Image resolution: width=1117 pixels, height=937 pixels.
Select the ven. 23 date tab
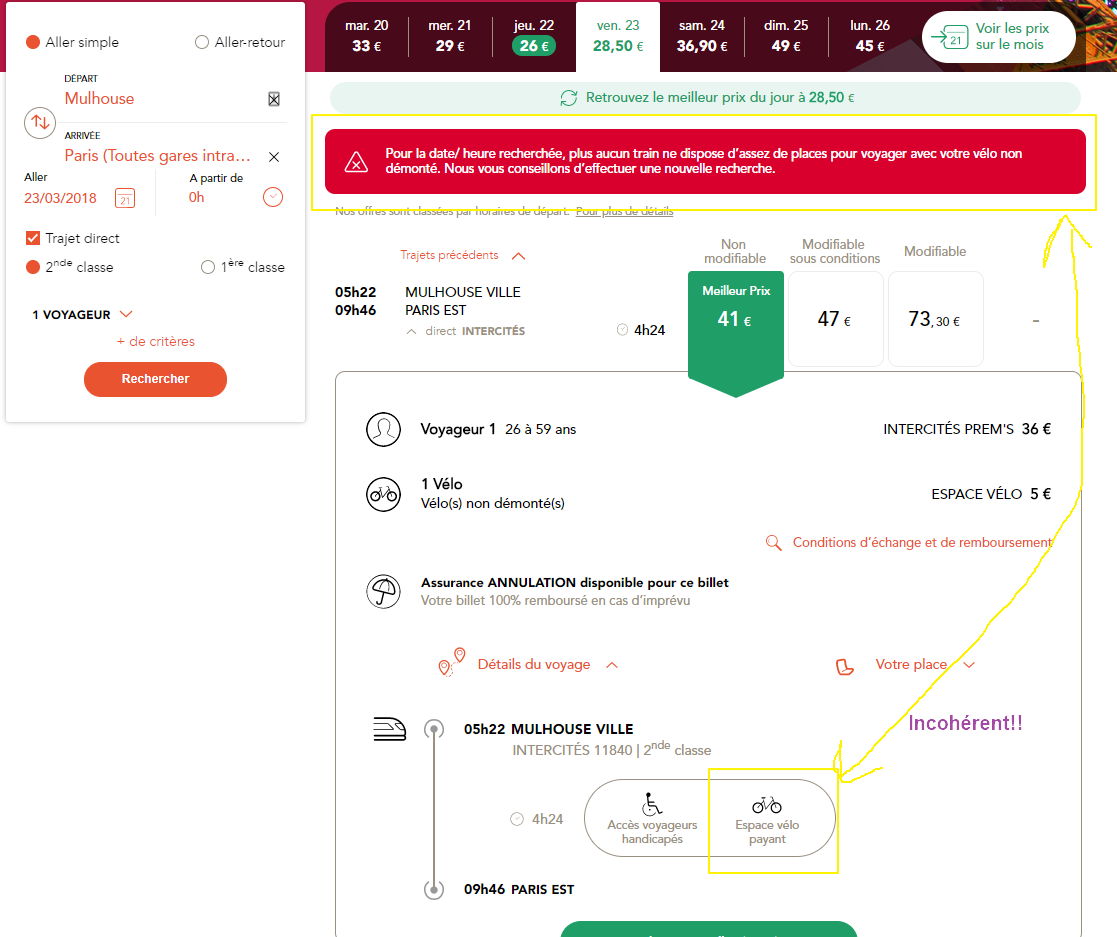618,36
